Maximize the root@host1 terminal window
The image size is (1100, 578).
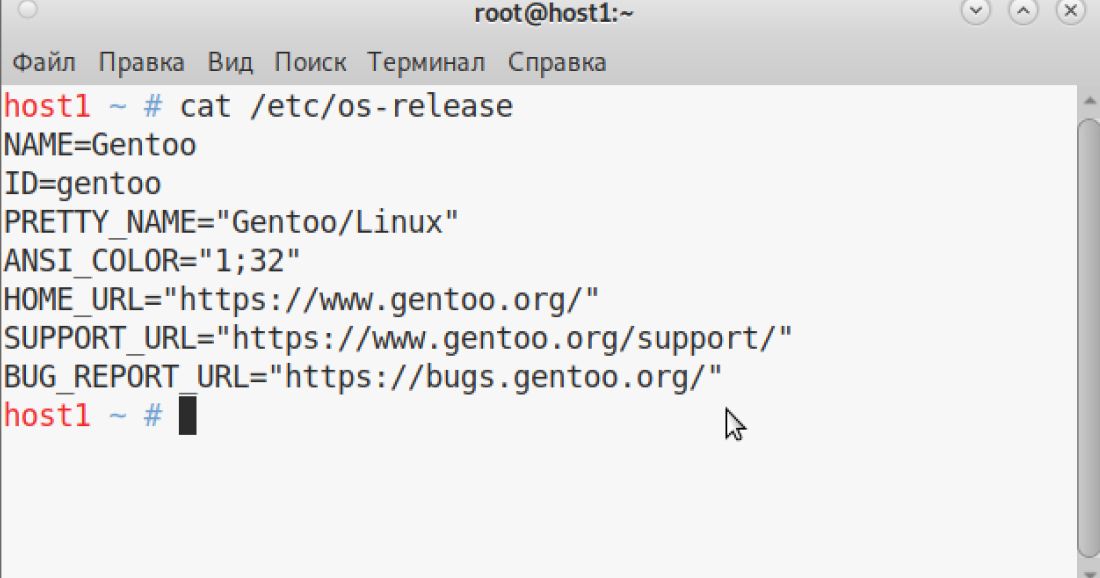pos(1023,13)
